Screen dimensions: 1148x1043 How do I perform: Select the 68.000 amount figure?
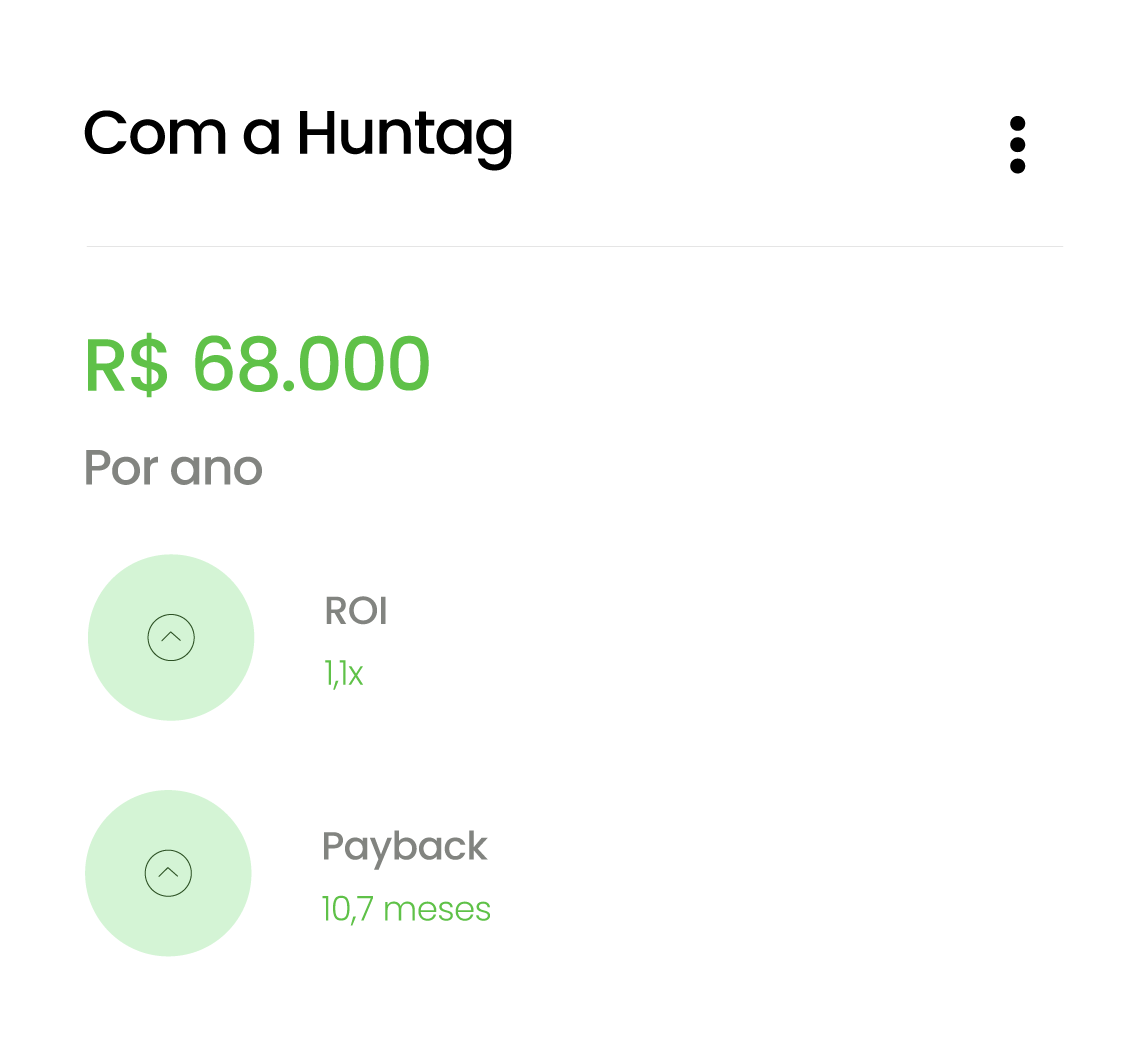click(x=311, y=365)
